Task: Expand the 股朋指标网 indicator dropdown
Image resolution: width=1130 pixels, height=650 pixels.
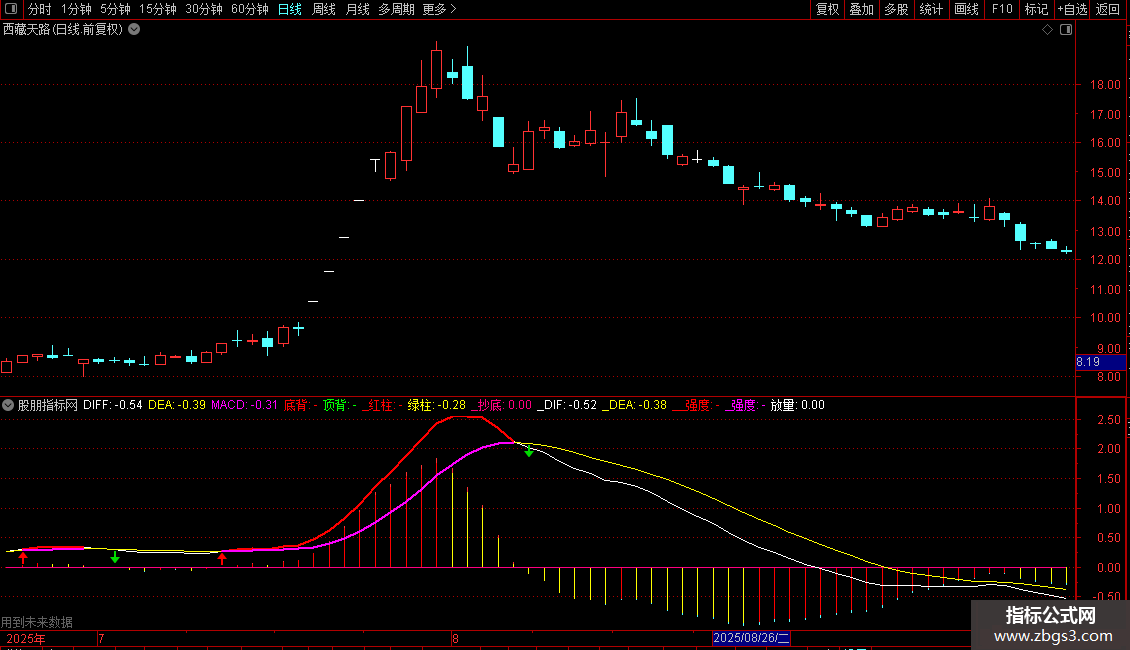Action: pos(8,405)
